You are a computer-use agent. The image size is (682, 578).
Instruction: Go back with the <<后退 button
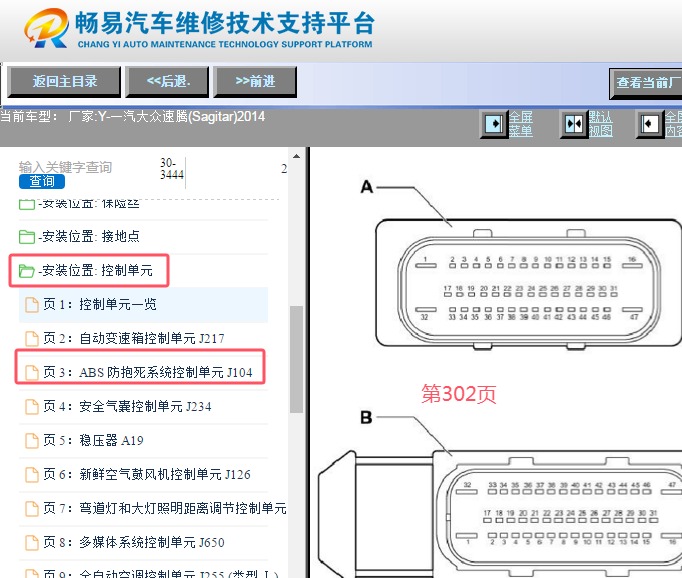[167, 81]
